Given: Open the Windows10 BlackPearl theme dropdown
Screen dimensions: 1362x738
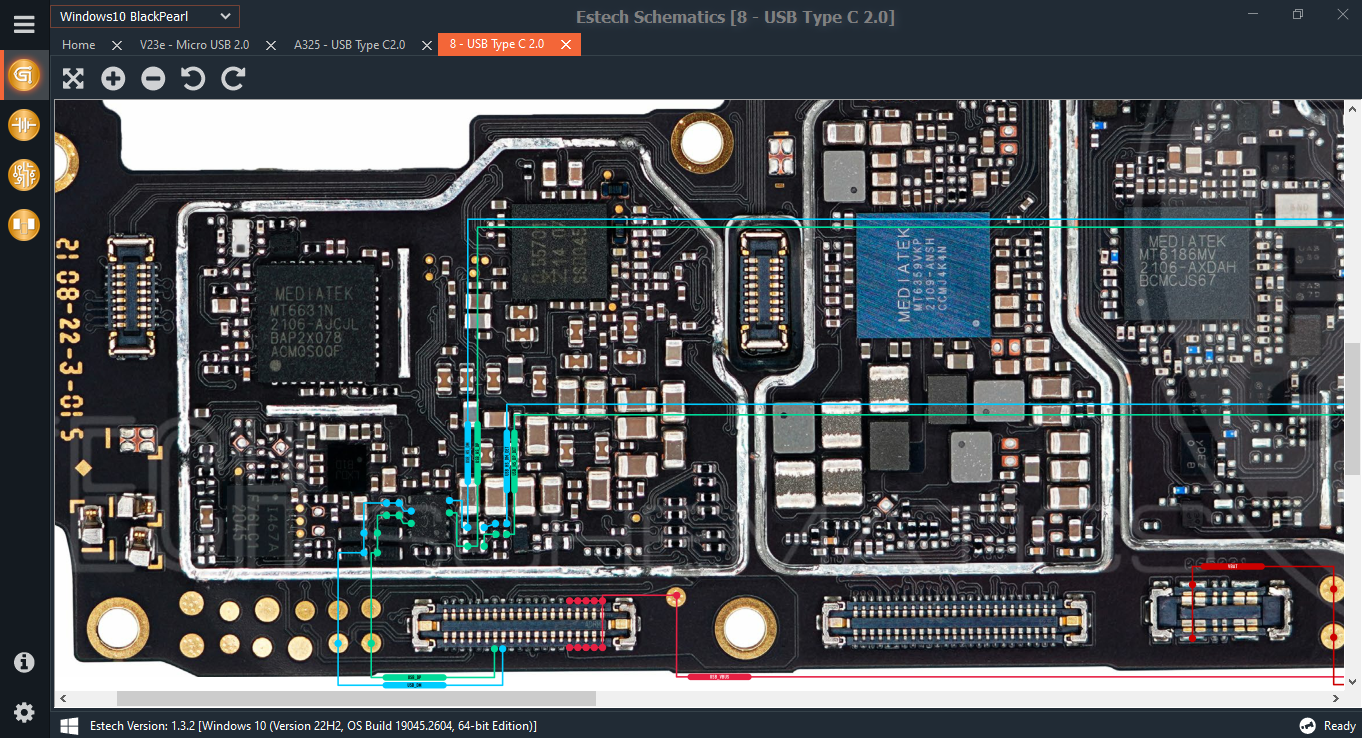Looking at the screenshot, I should click(x=145, y=16).
